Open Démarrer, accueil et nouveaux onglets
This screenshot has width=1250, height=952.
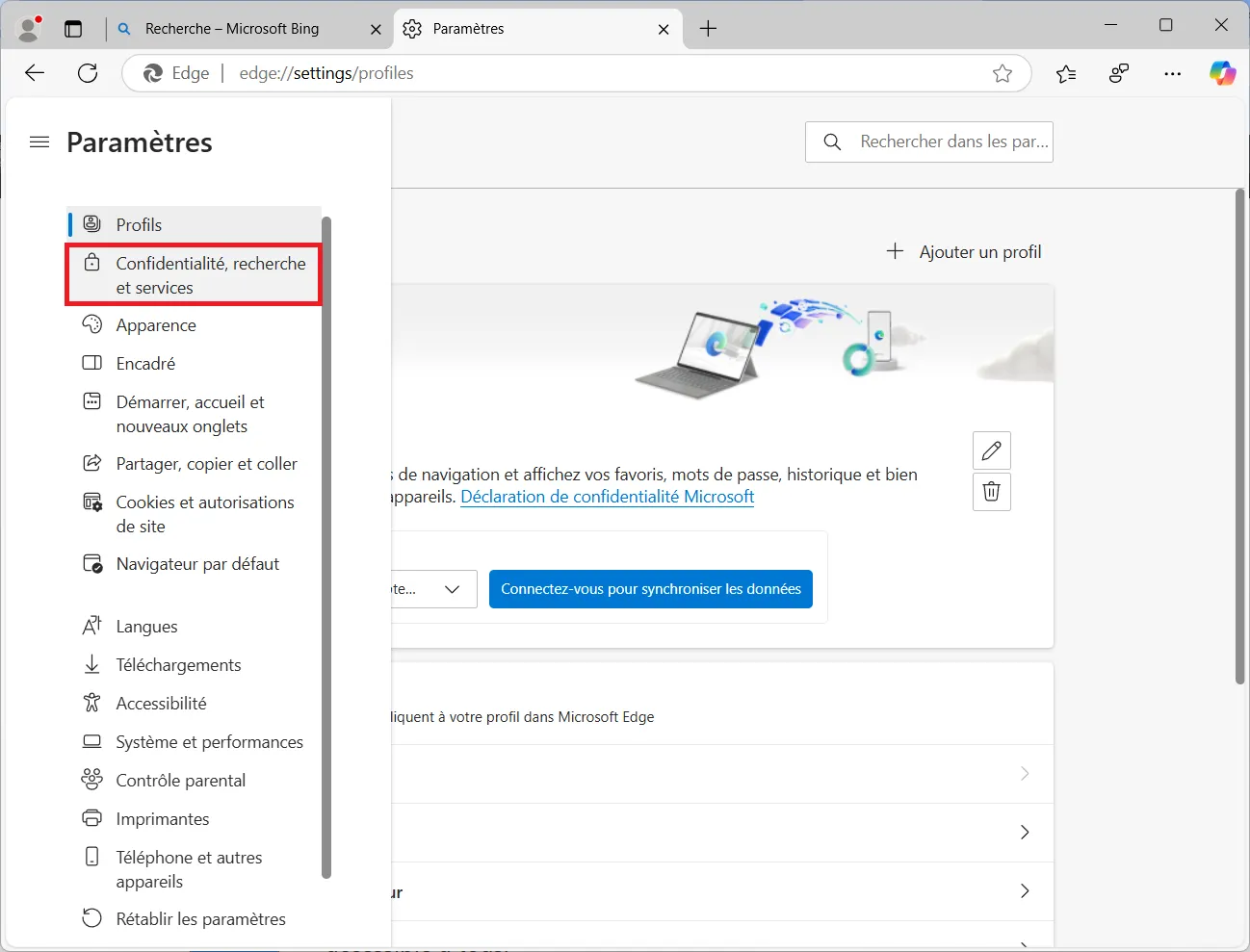tap(194, 414)
